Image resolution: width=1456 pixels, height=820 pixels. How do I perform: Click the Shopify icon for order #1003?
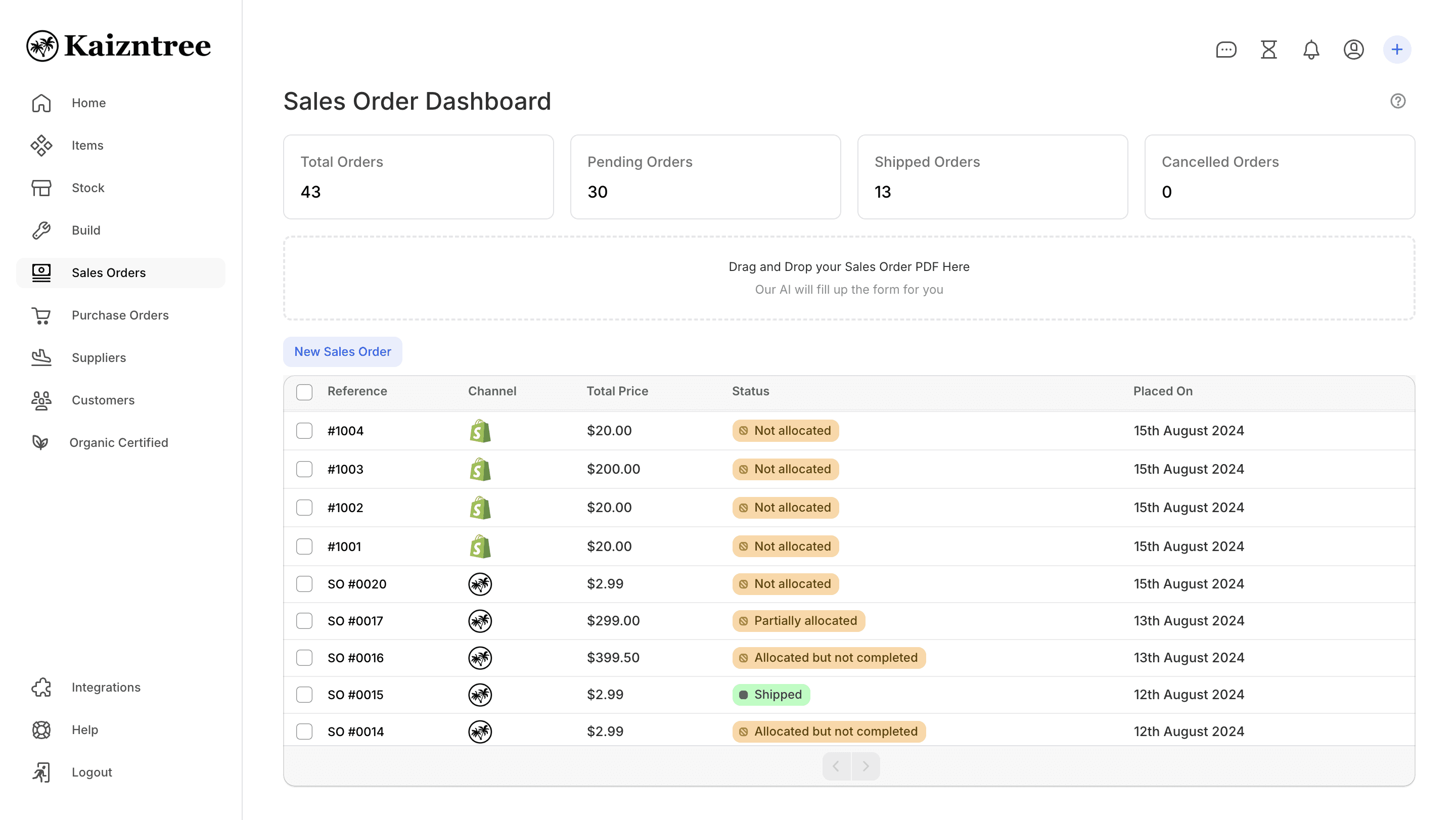[x=480, y=469]
